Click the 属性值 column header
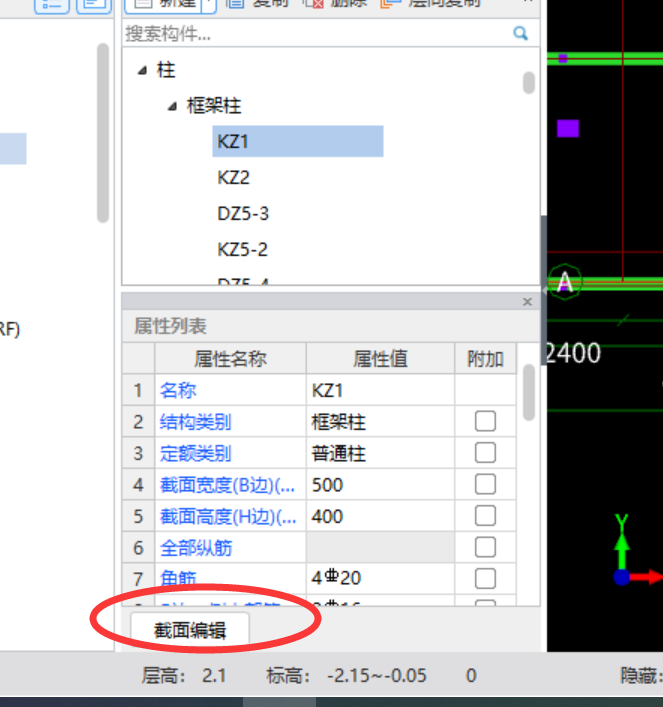Screen dimensions: 663x707 click(380, 359)
